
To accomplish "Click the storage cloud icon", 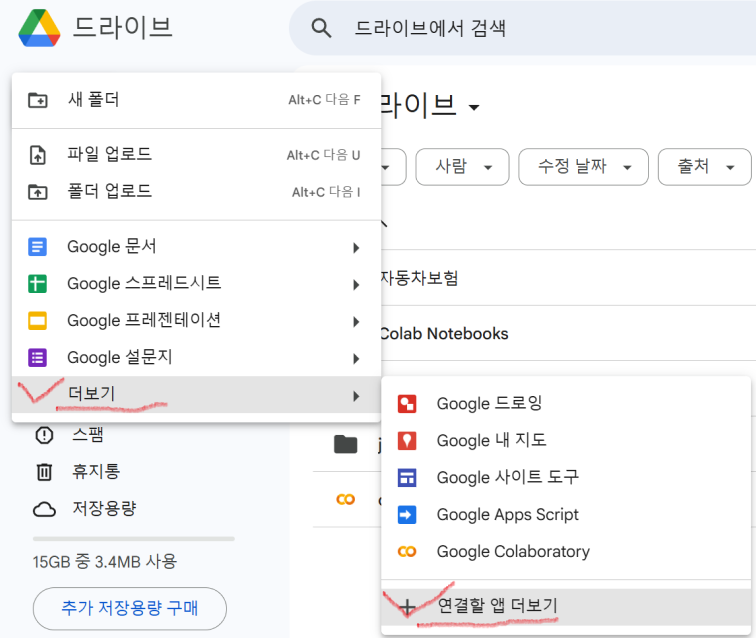I will pyautogui.click(x=44, y=509).
